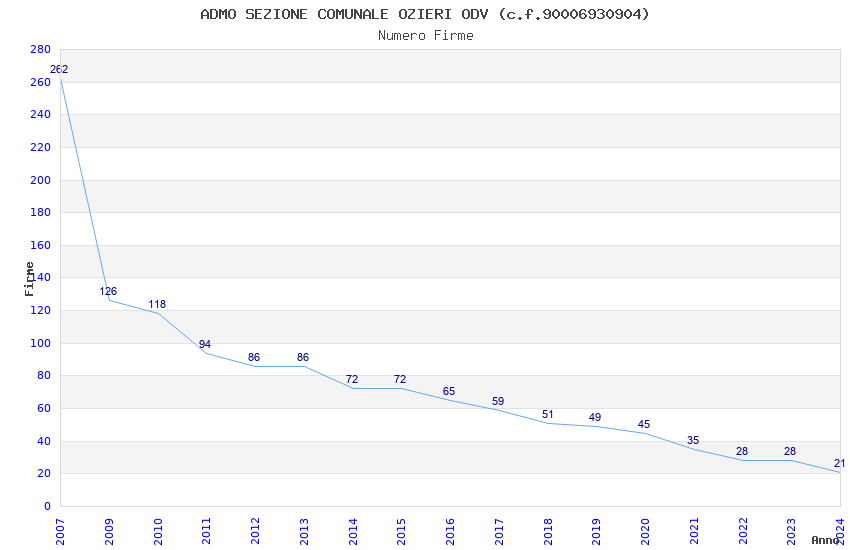Screen dimensions: 850x550
Task: Click the x-axis year label 2012
Action: coord(255,532)
